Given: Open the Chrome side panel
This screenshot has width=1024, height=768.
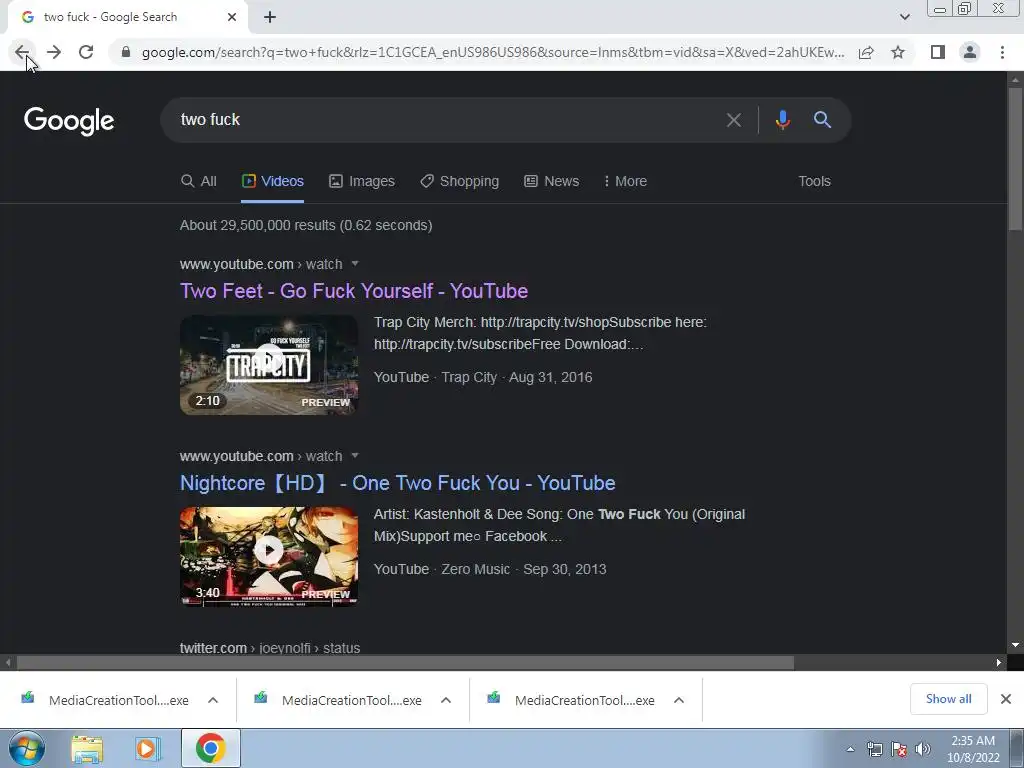Looking at the screenshot, I should point(938,52).
